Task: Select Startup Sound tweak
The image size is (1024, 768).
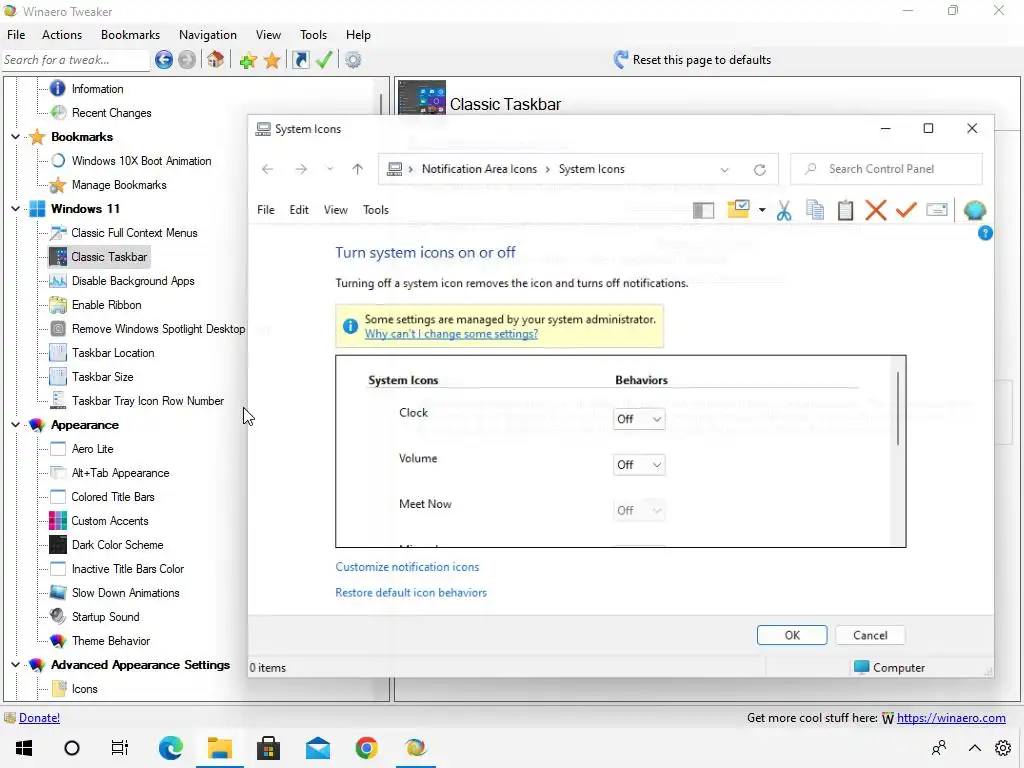Action: click(x=105, y=617)
